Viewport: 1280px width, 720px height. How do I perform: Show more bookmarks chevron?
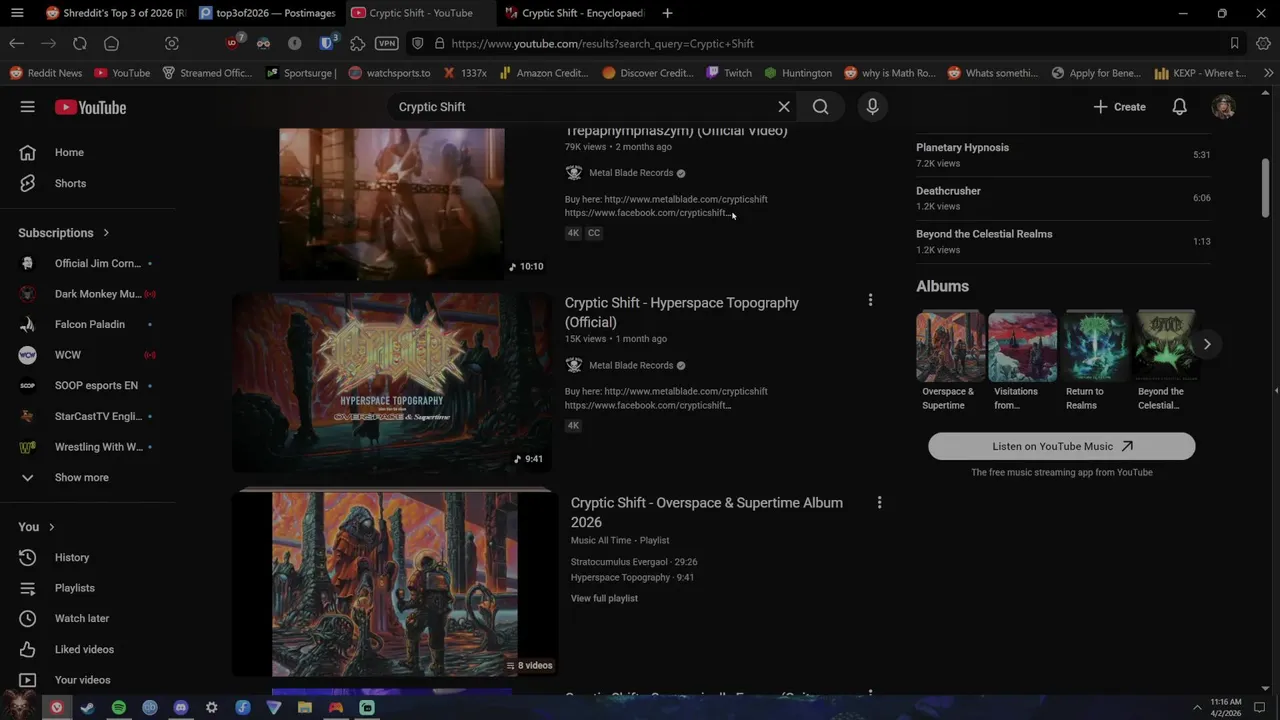(1268, 73)
